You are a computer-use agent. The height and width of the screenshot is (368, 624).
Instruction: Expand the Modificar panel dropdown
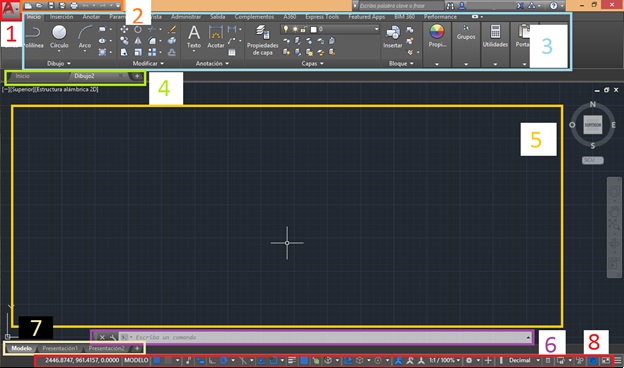pos(148,63)
